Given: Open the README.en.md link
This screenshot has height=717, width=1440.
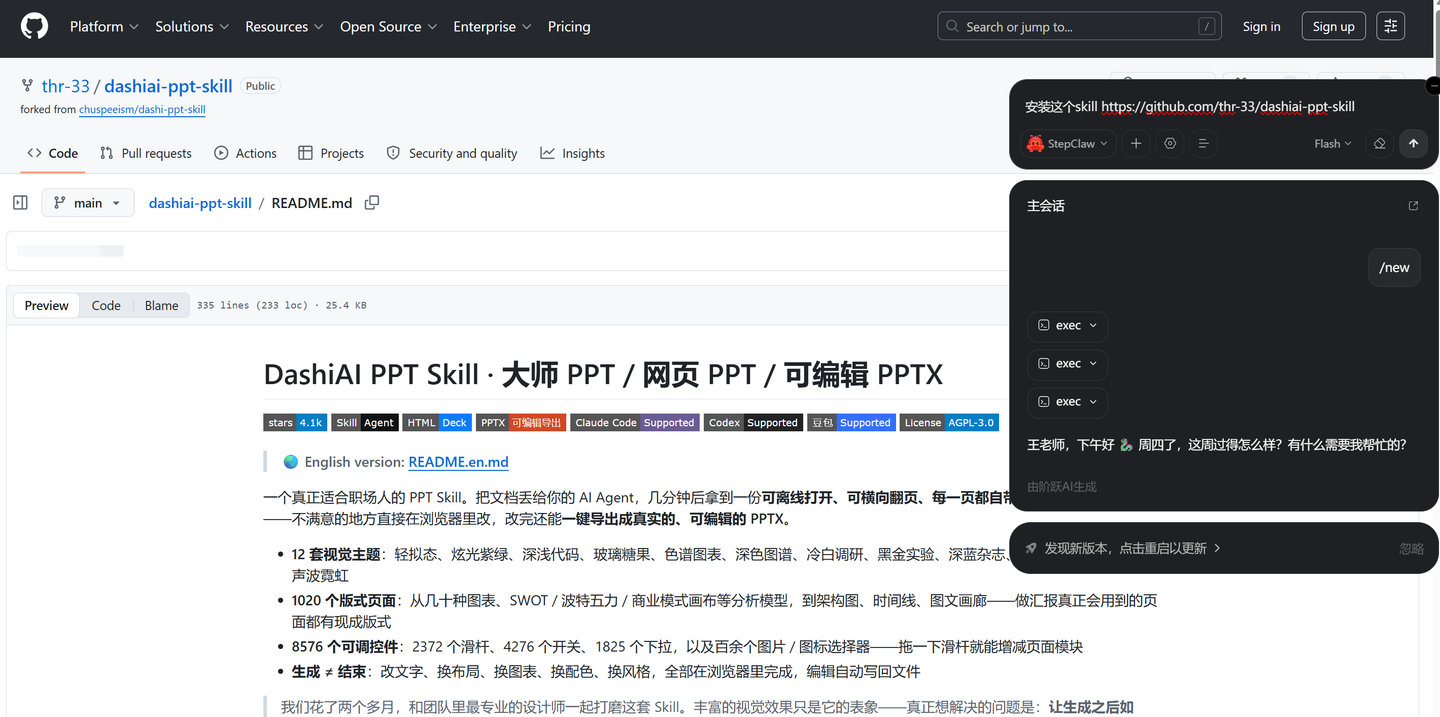Looking at the screenshot, I should pos(458,462).
